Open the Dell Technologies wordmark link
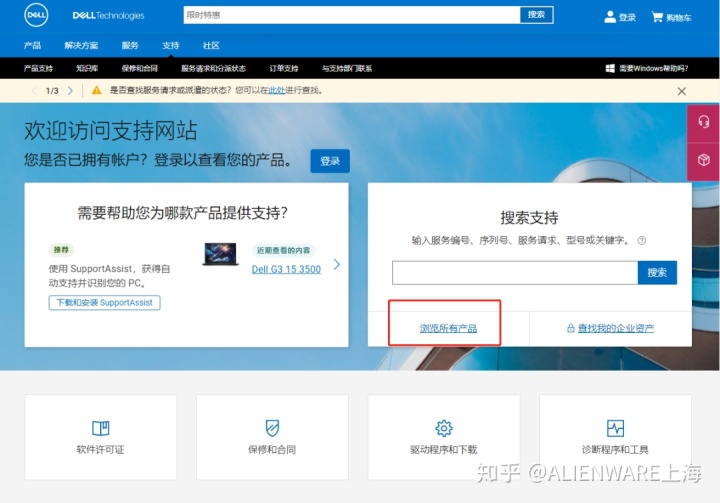The height and width of the screenshot is (503, 720). [x=108, y=16]
